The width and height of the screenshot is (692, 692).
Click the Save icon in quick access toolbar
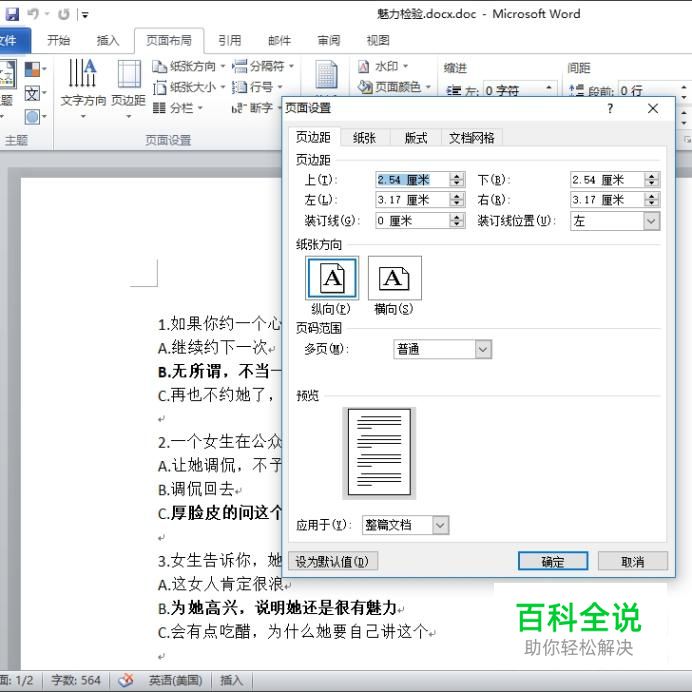tap(12, 14)
